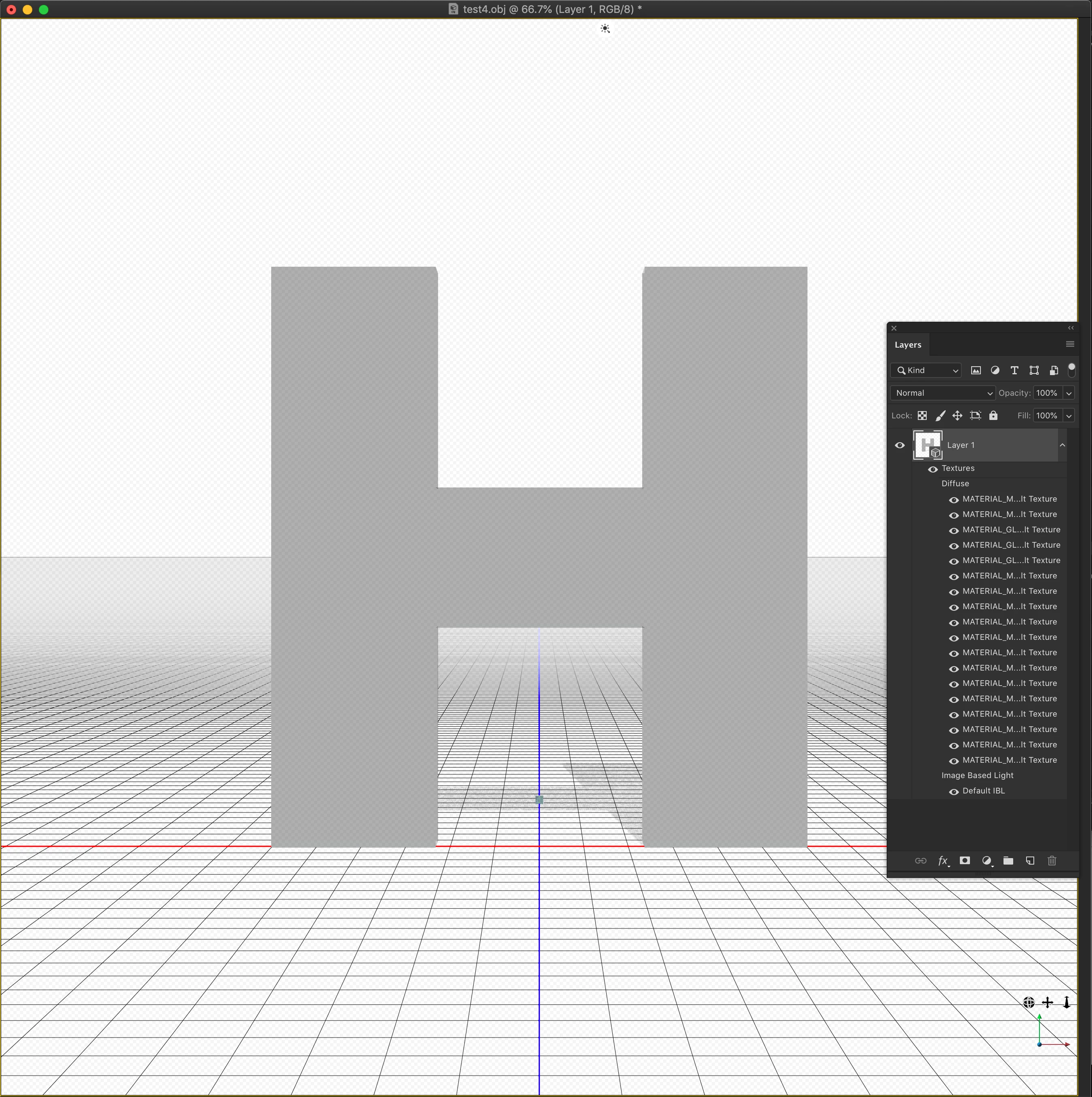Open the Normal blend mode dropdown
This screenshot has height=1097, width=1092.
942,393
